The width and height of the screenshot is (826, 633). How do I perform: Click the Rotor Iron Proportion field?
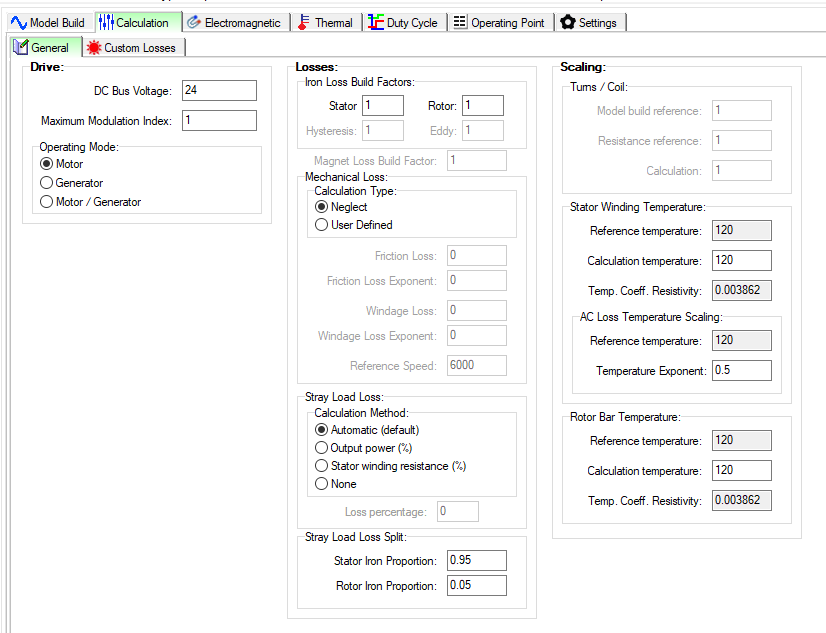(477, 585)
